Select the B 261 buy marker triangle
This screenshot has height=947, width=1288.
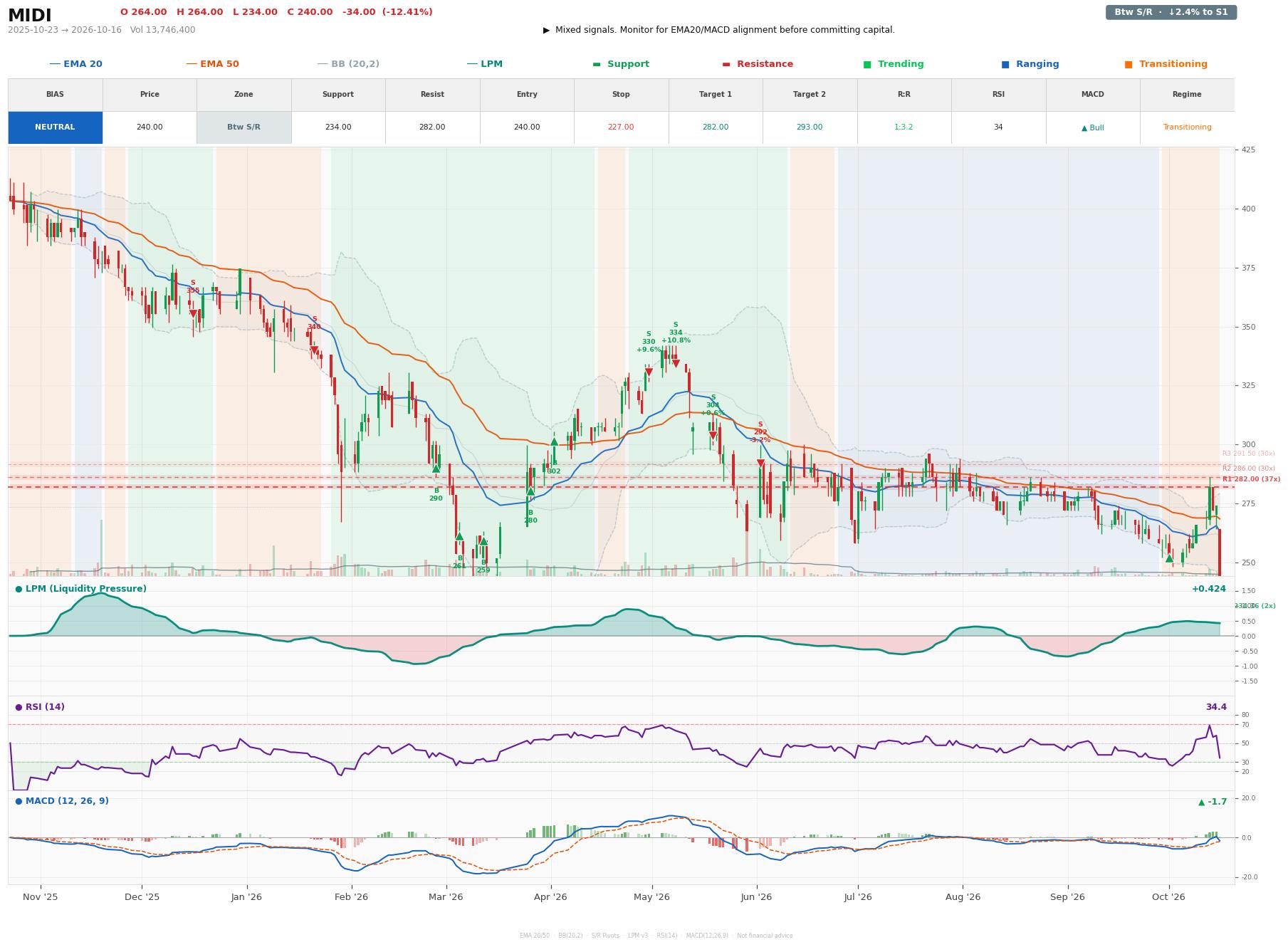459,536
